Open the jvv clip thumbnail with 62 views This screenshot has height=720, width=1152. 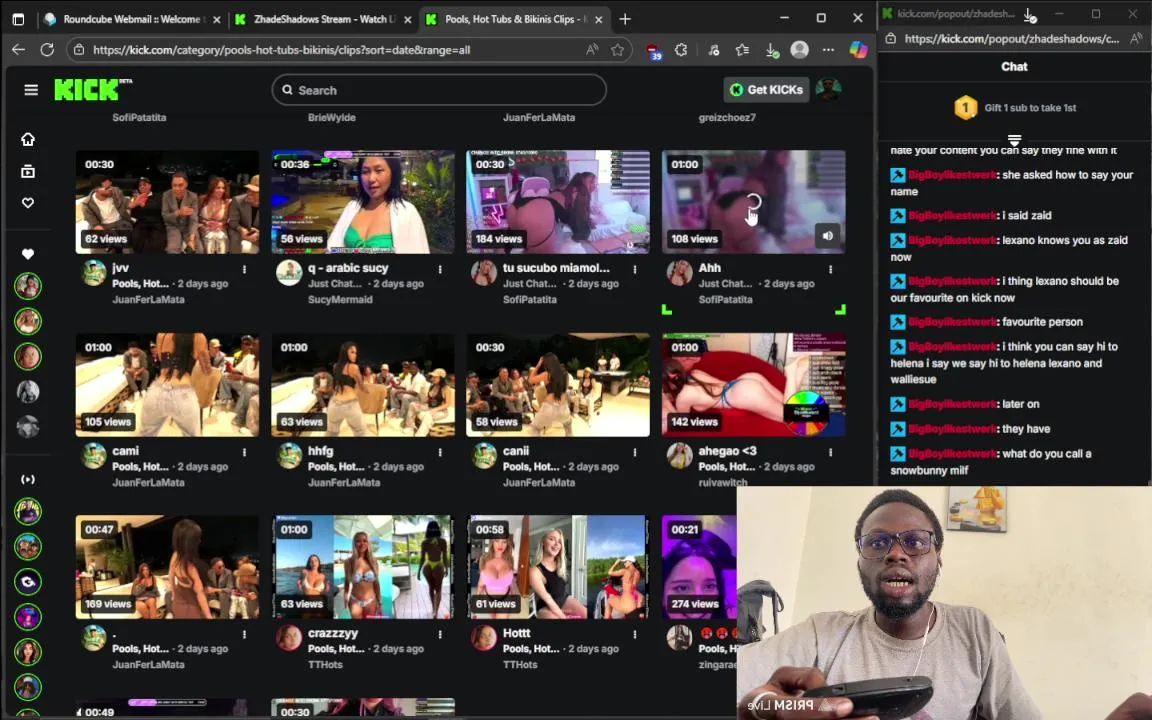(x=167, y=202)
